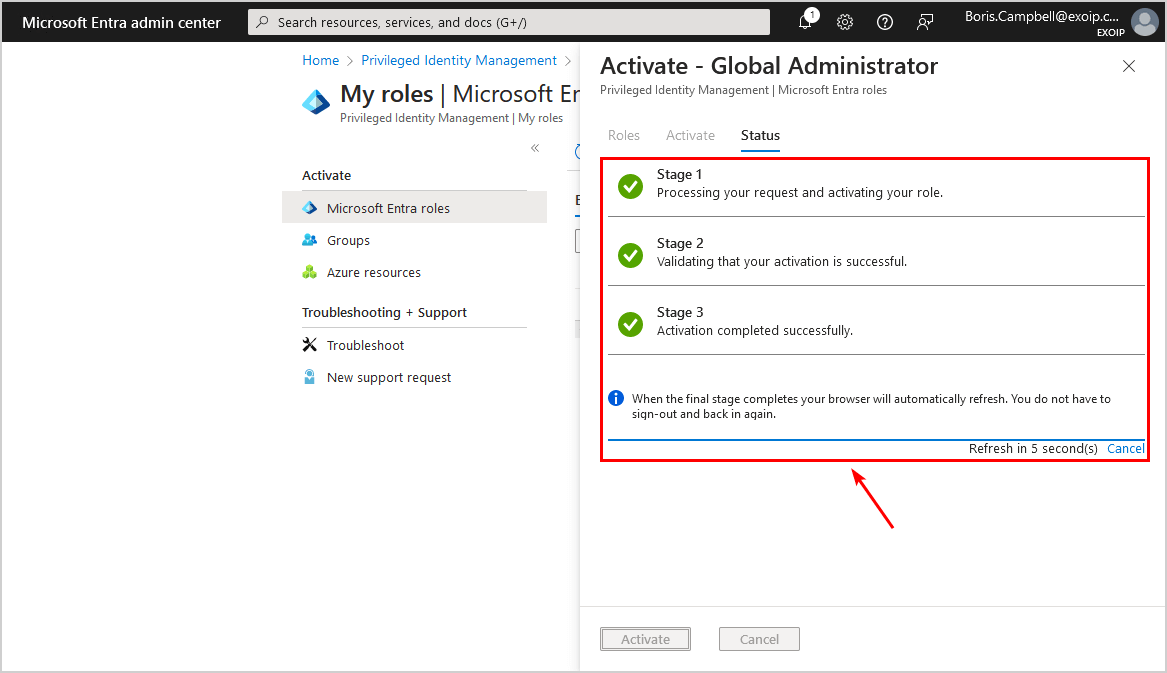Screen dimensions: 1167x673
Task: Close the Activate Global Administrator panel
Action: (x=1129, y=66)
